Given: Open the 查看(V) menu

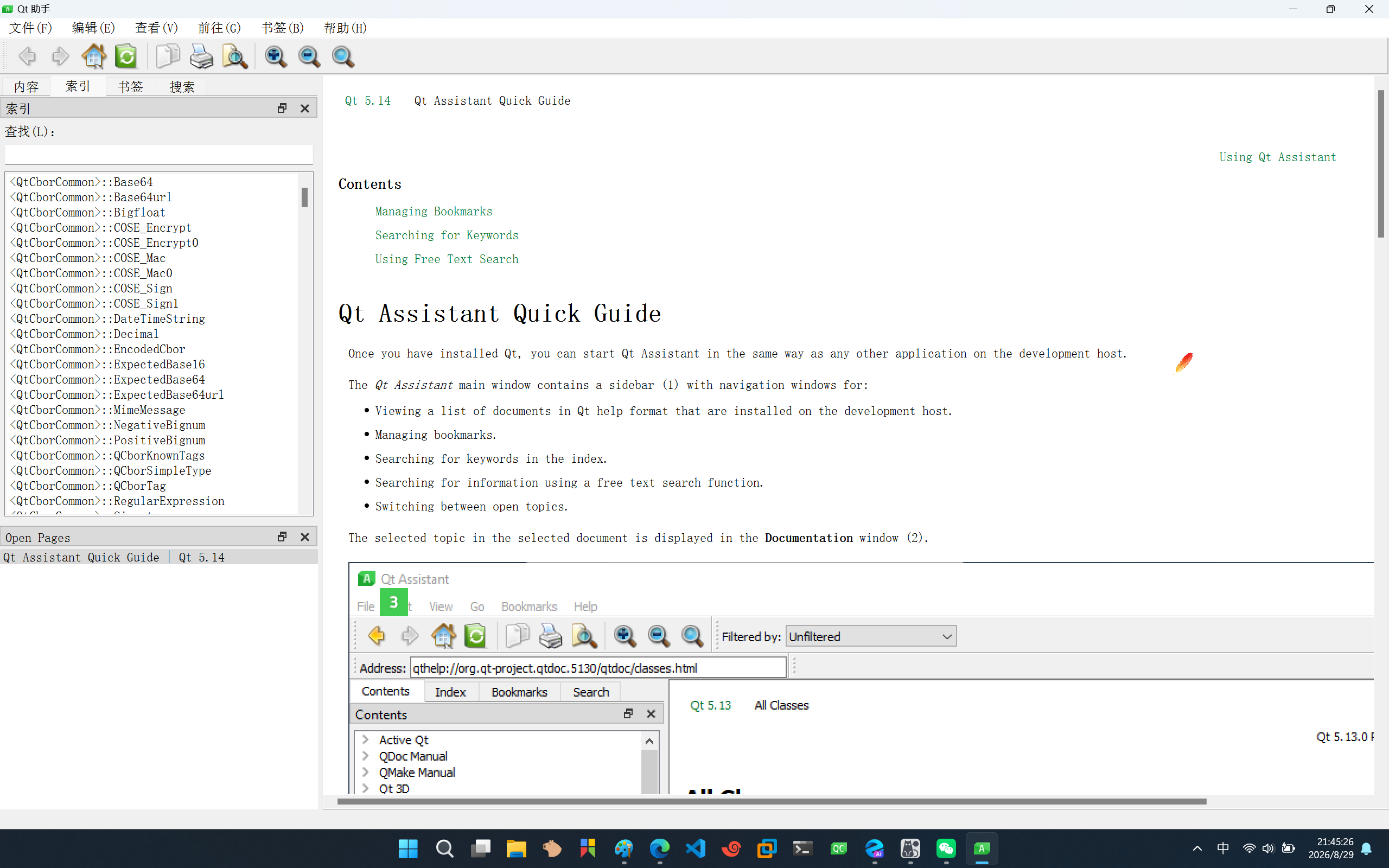Looking at the screenshot, I should (156, 28).
